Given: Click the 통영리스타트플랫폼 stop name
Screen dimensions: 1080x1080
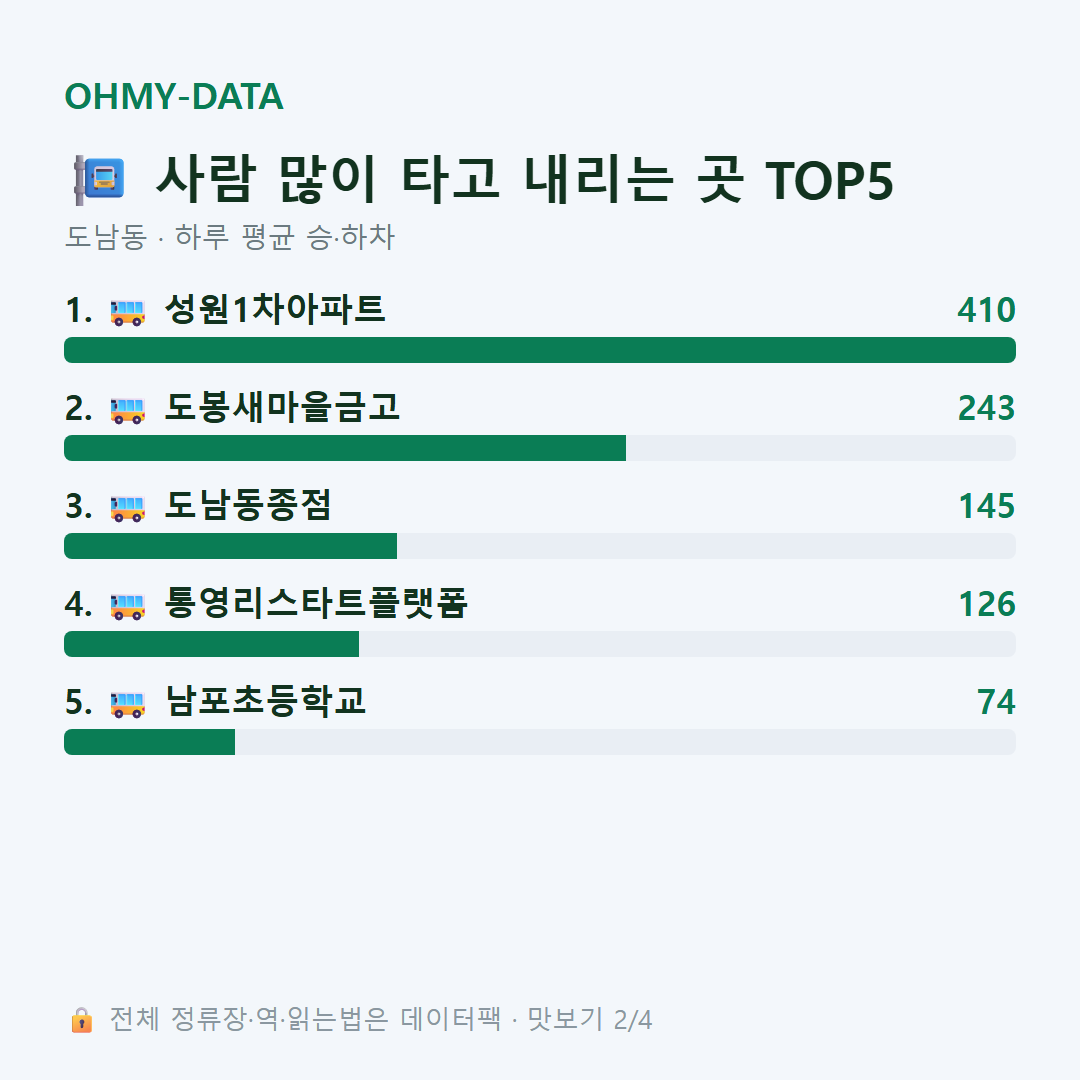Looking at the screenshot, I should (x=316, y=603).
